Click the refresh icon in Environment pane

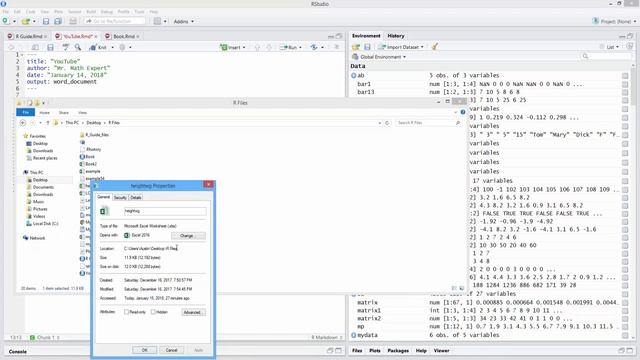[x=630, y=47]
